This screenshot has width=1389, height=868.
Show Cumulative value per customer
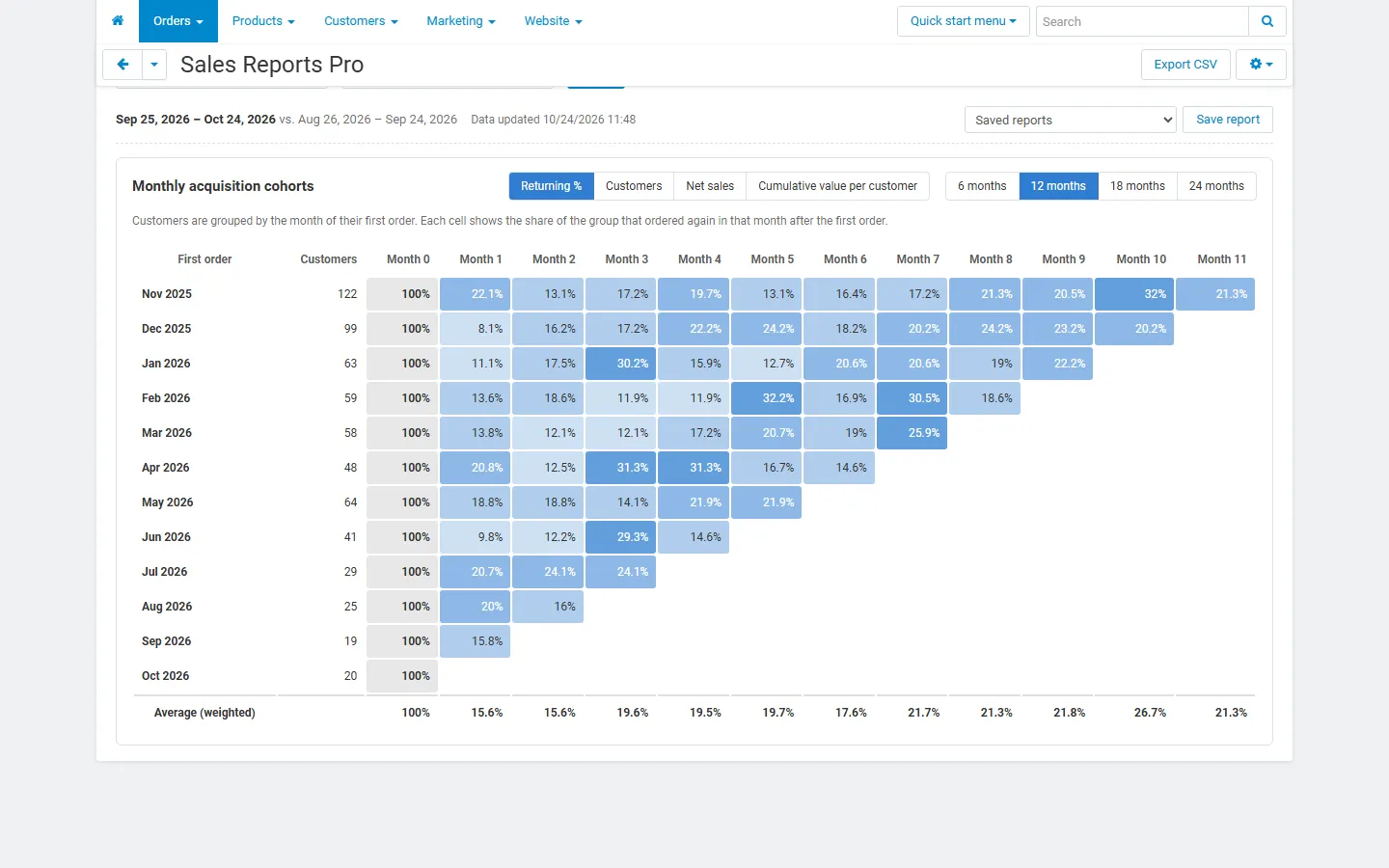837,186
